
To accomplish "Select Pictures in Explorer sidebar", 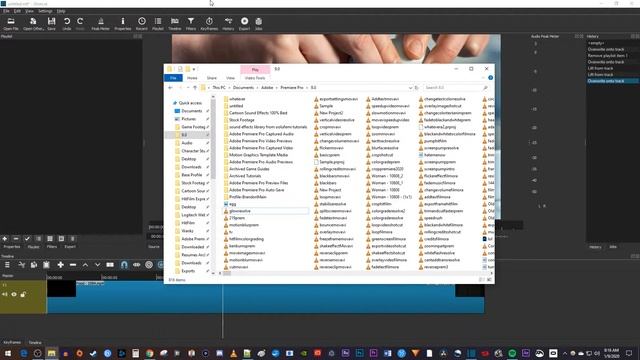I will [189, 119].
